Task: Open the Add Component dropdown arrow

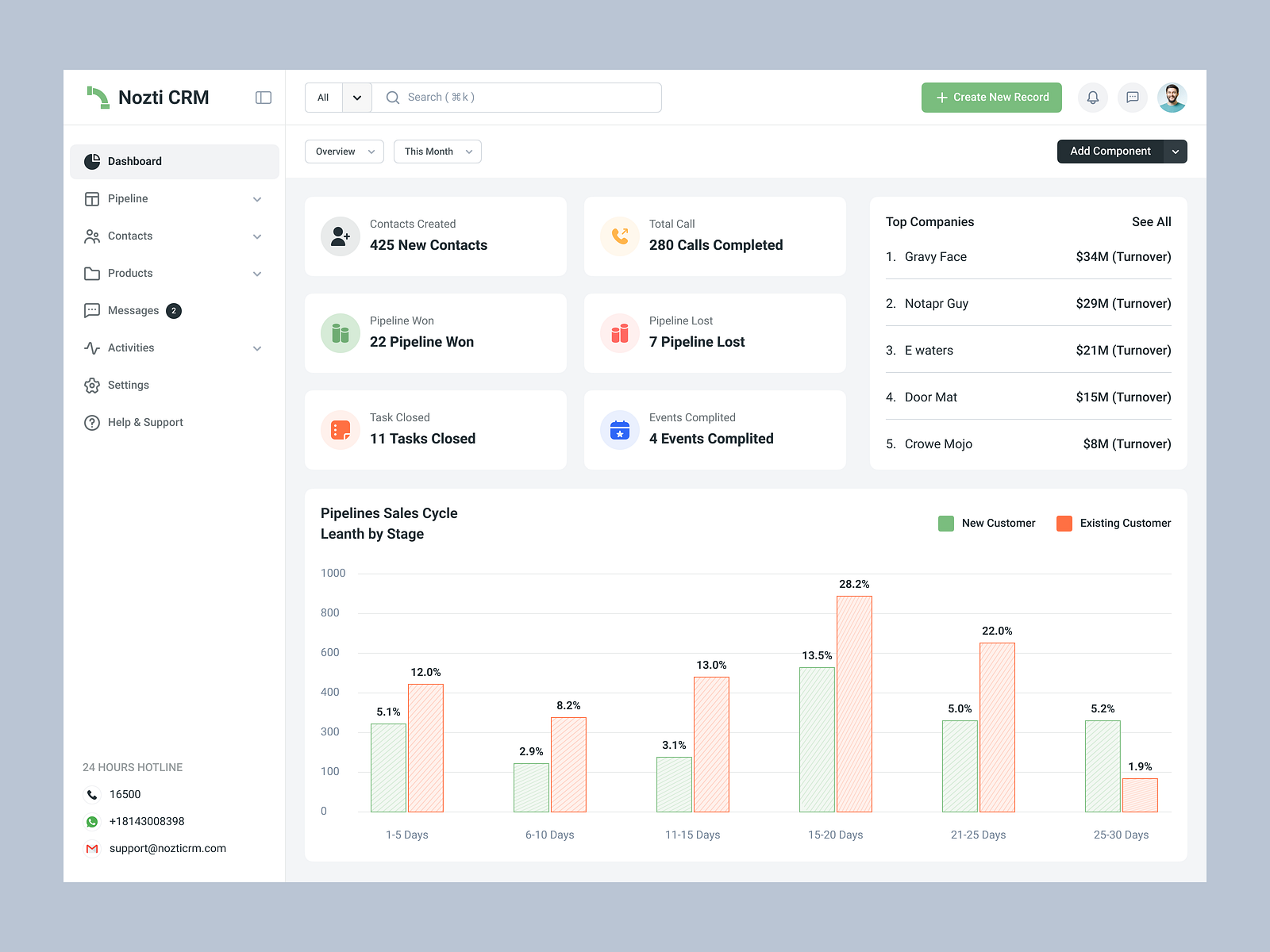Action: point(1176,152)
